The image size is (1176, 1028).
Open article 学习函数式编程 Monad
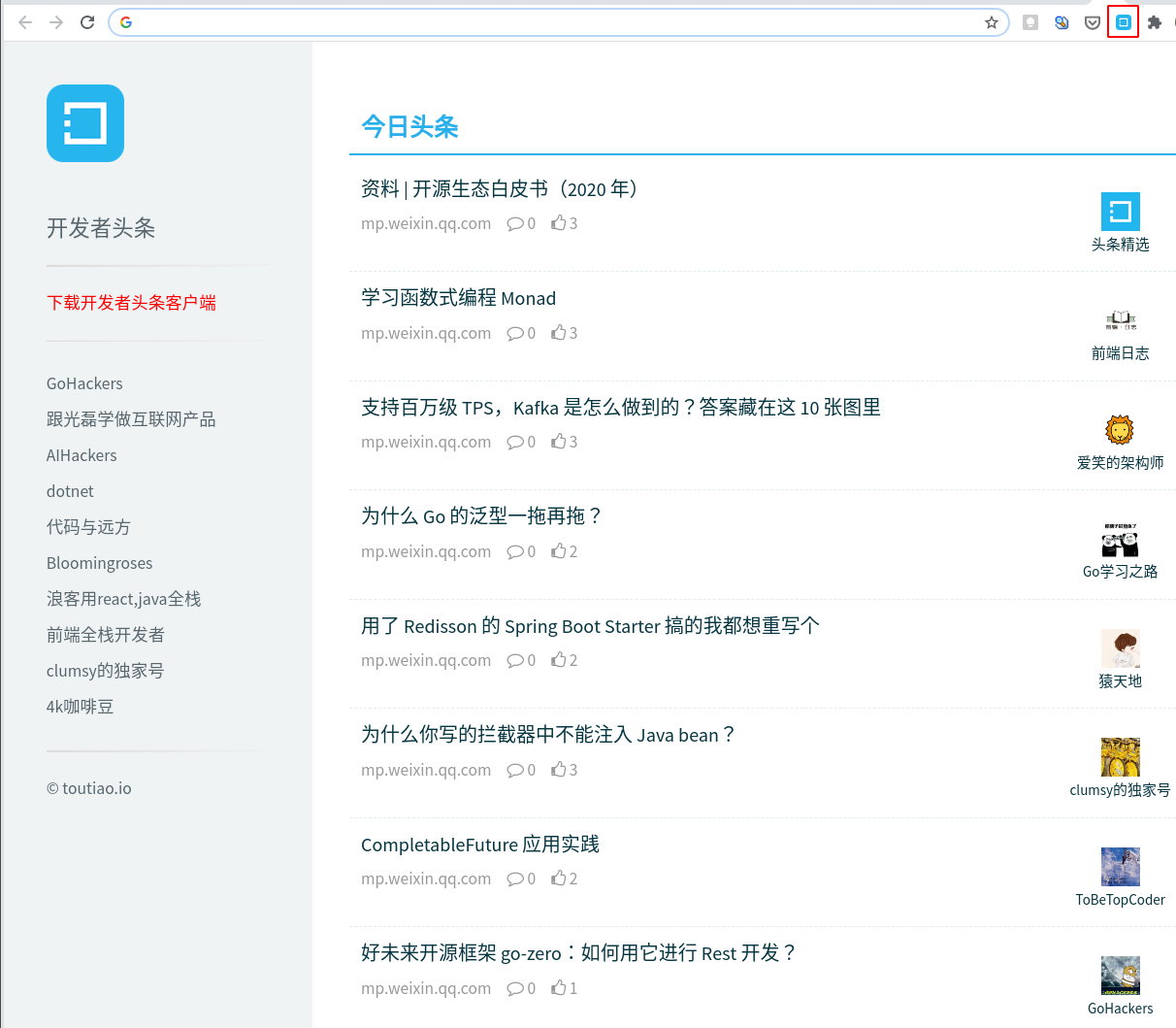point(458,298)
